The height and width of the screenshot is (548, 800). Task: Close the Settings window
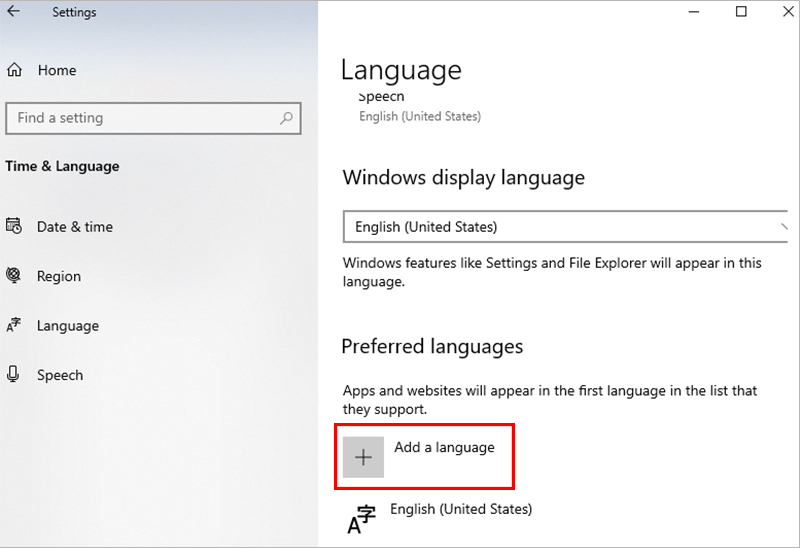point(788,11)
